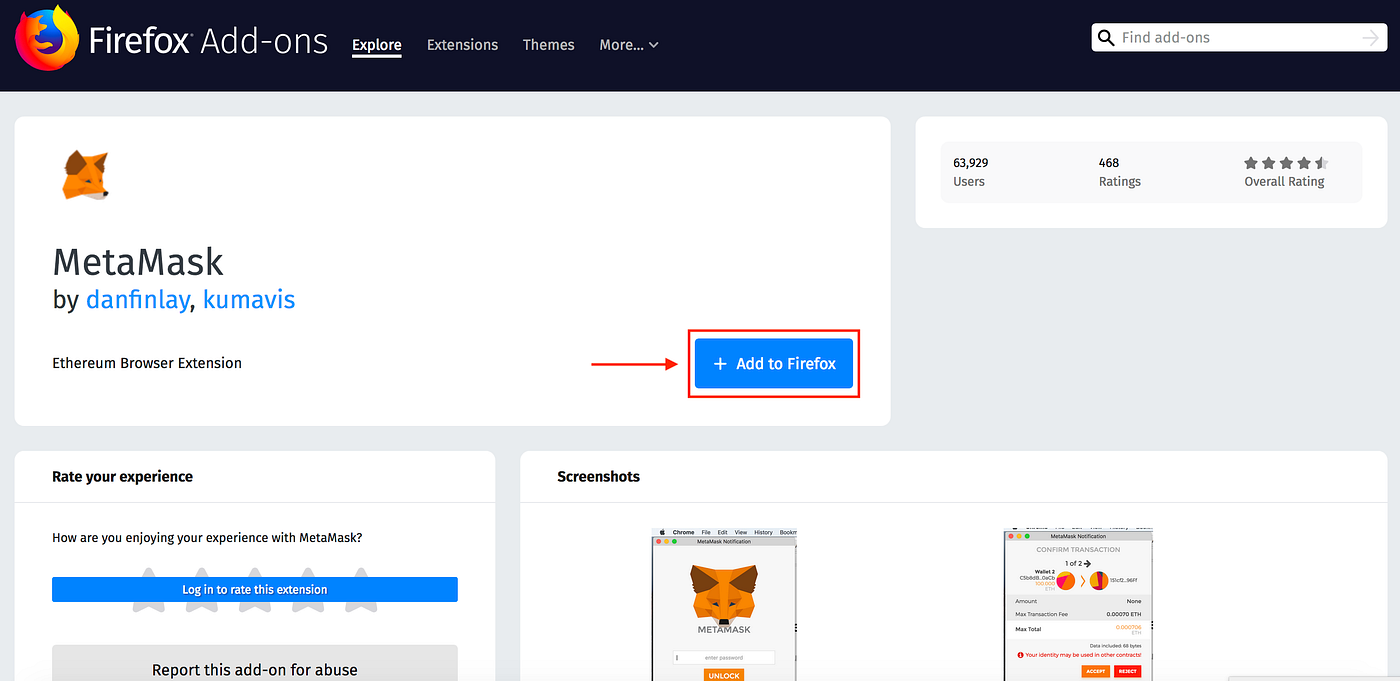Open the Explore tab
The height and width of the screenshot is (681, 1400).
pyautogui.click(x=377, y=45)
